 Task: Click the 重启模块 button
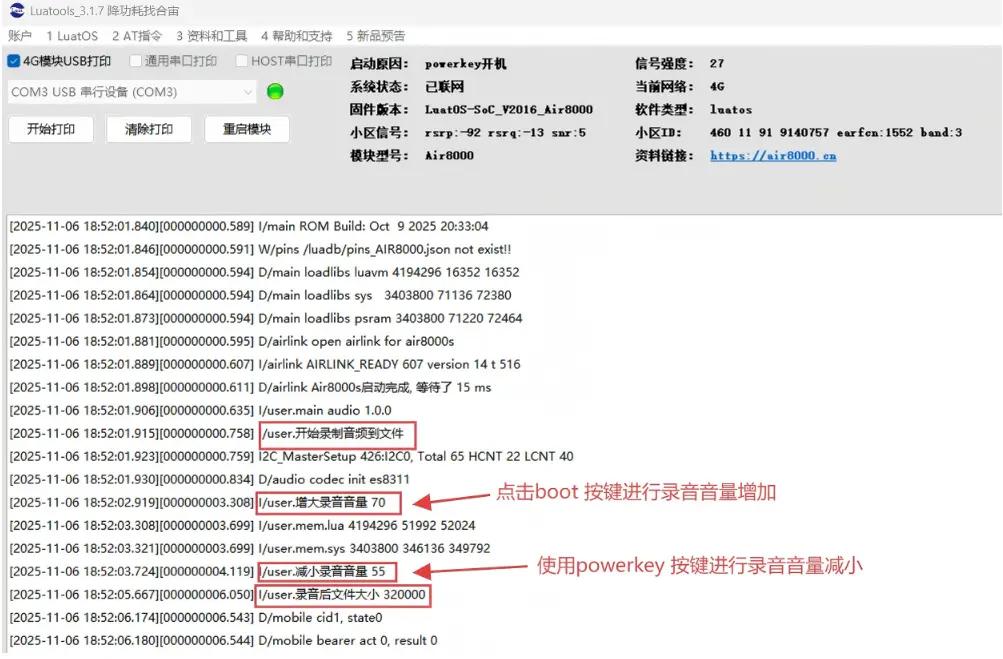pyautogui.click(x=247, y=129)
